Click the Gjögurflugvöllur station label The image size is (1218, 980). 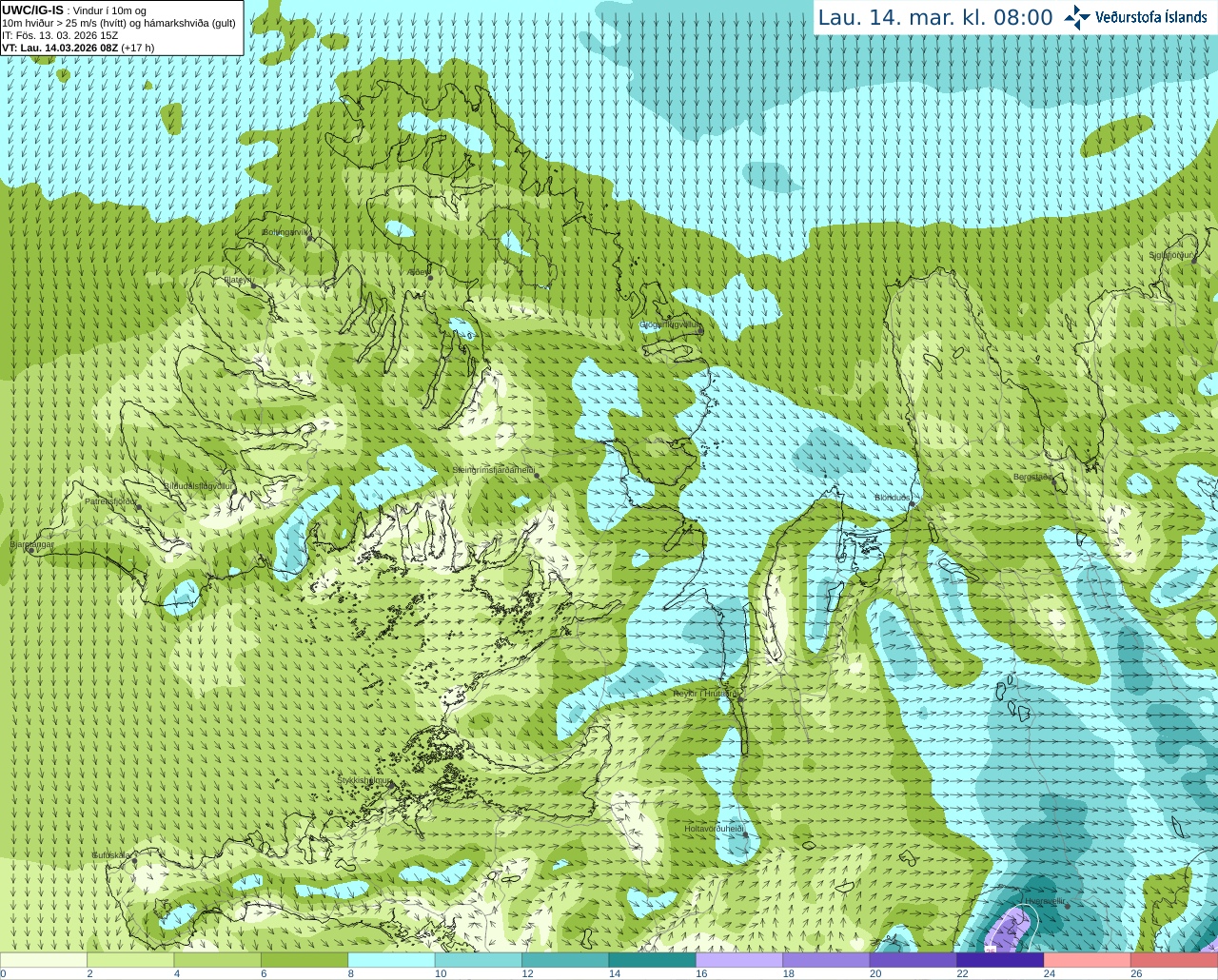pyautogui.click(x=670, y=324)
